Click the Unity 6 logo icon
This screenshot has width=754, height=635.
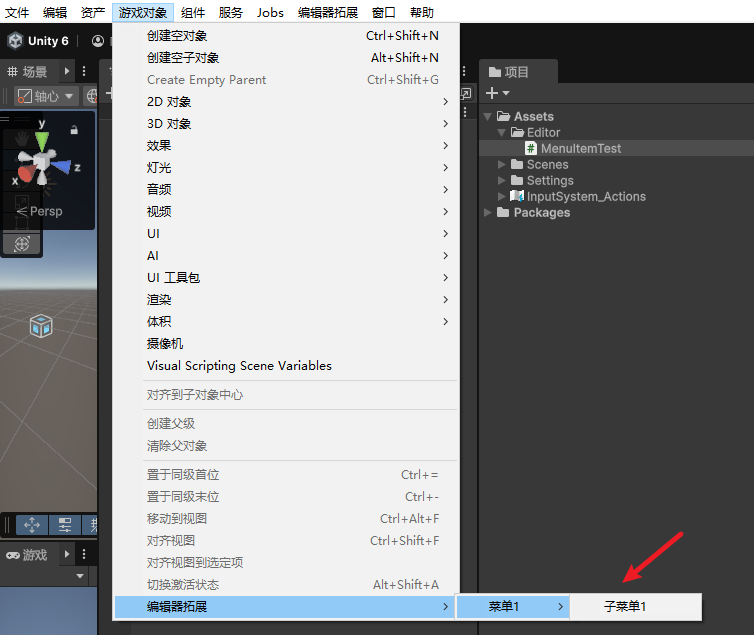click(15, 41)
